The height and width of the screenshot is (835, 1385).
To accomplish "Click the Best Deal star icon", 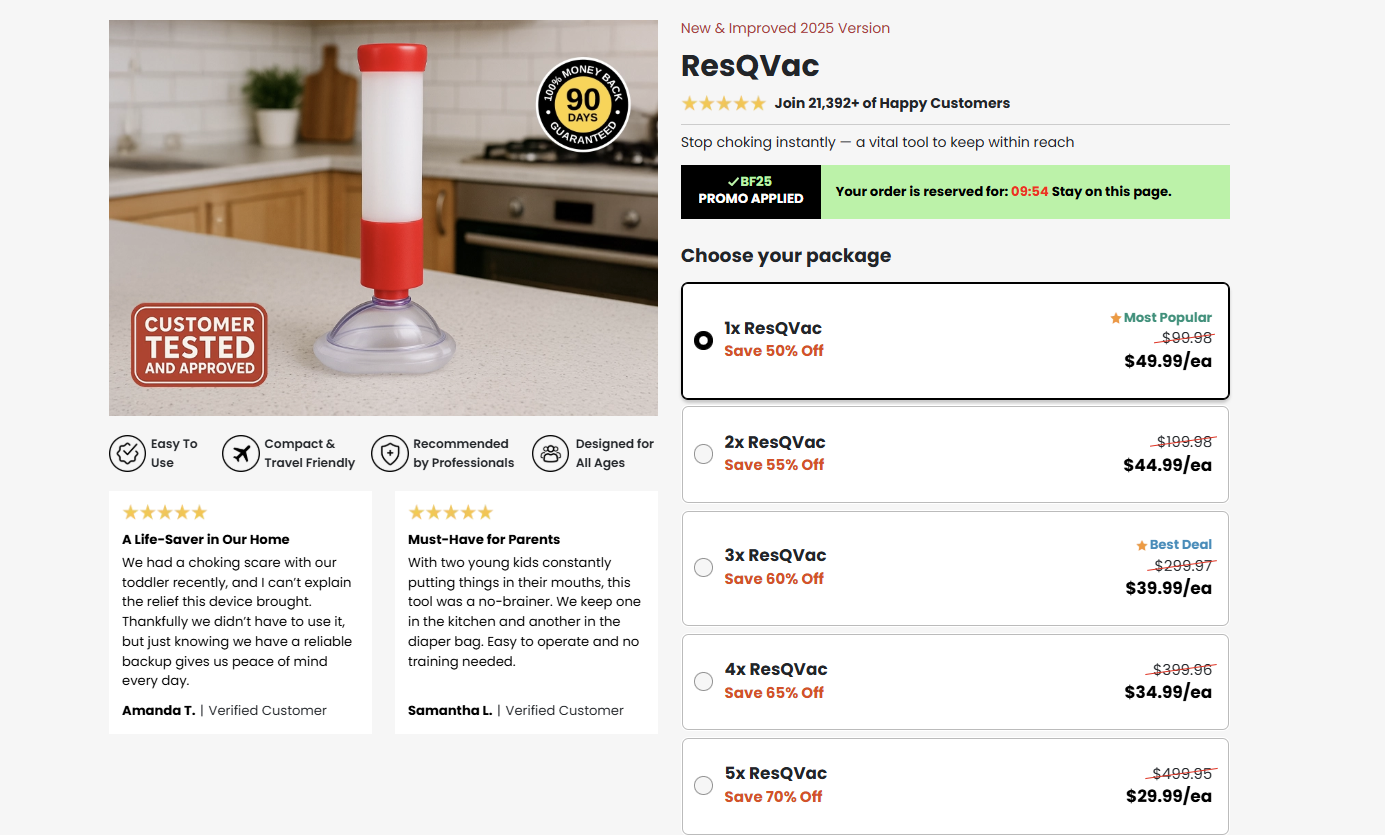I will [1141, 545].
